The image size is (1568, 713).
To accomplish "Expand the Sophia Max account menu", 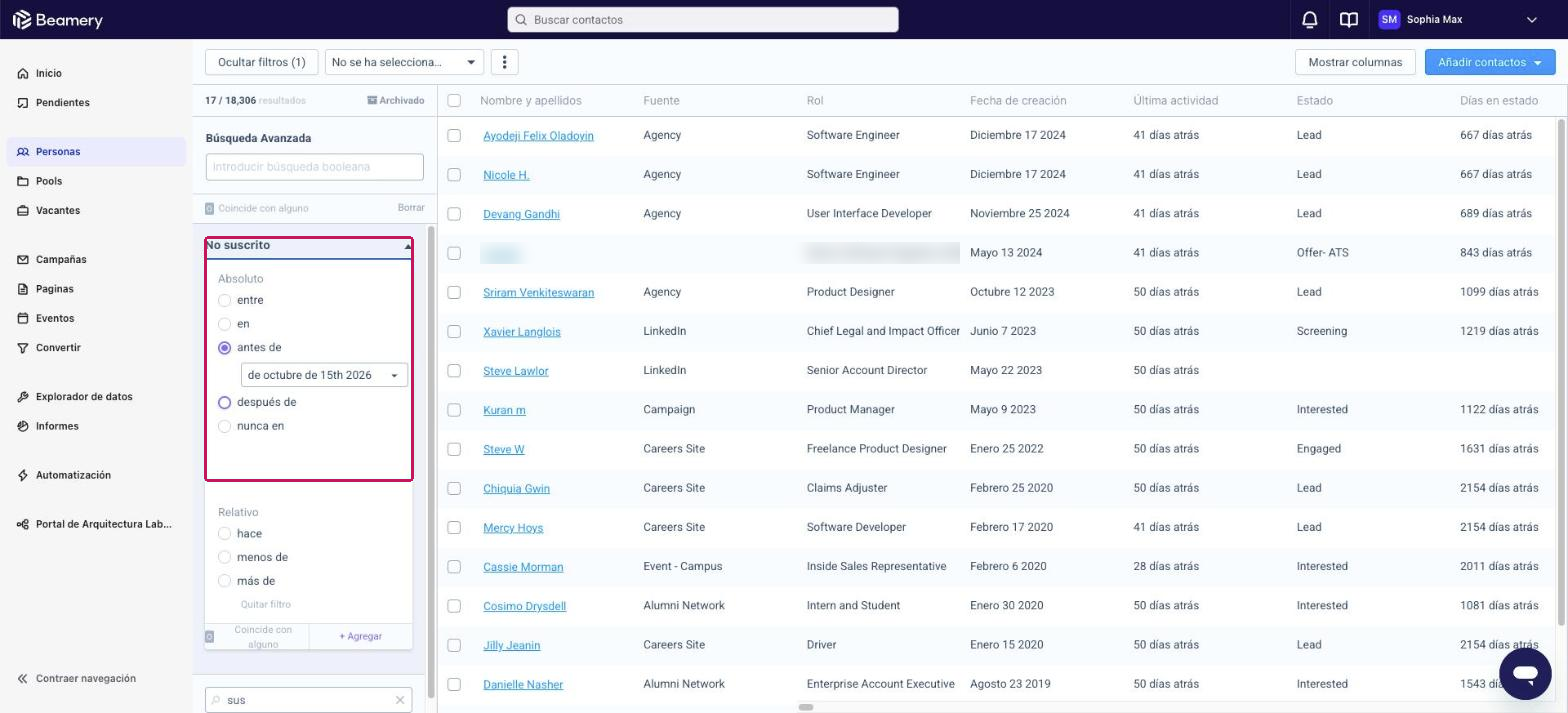I will click(x=1531, y=20).
